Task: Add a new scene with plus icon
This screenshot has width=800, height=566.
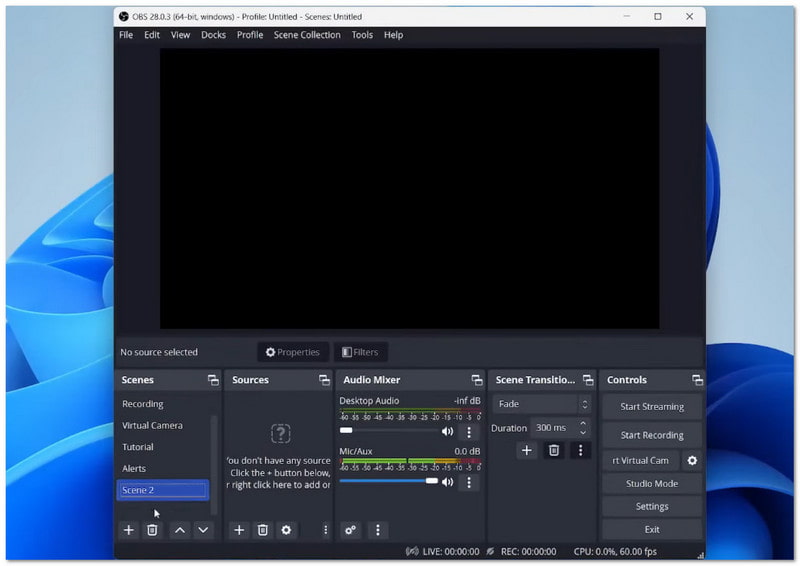Action: click(x=129, y=530)
